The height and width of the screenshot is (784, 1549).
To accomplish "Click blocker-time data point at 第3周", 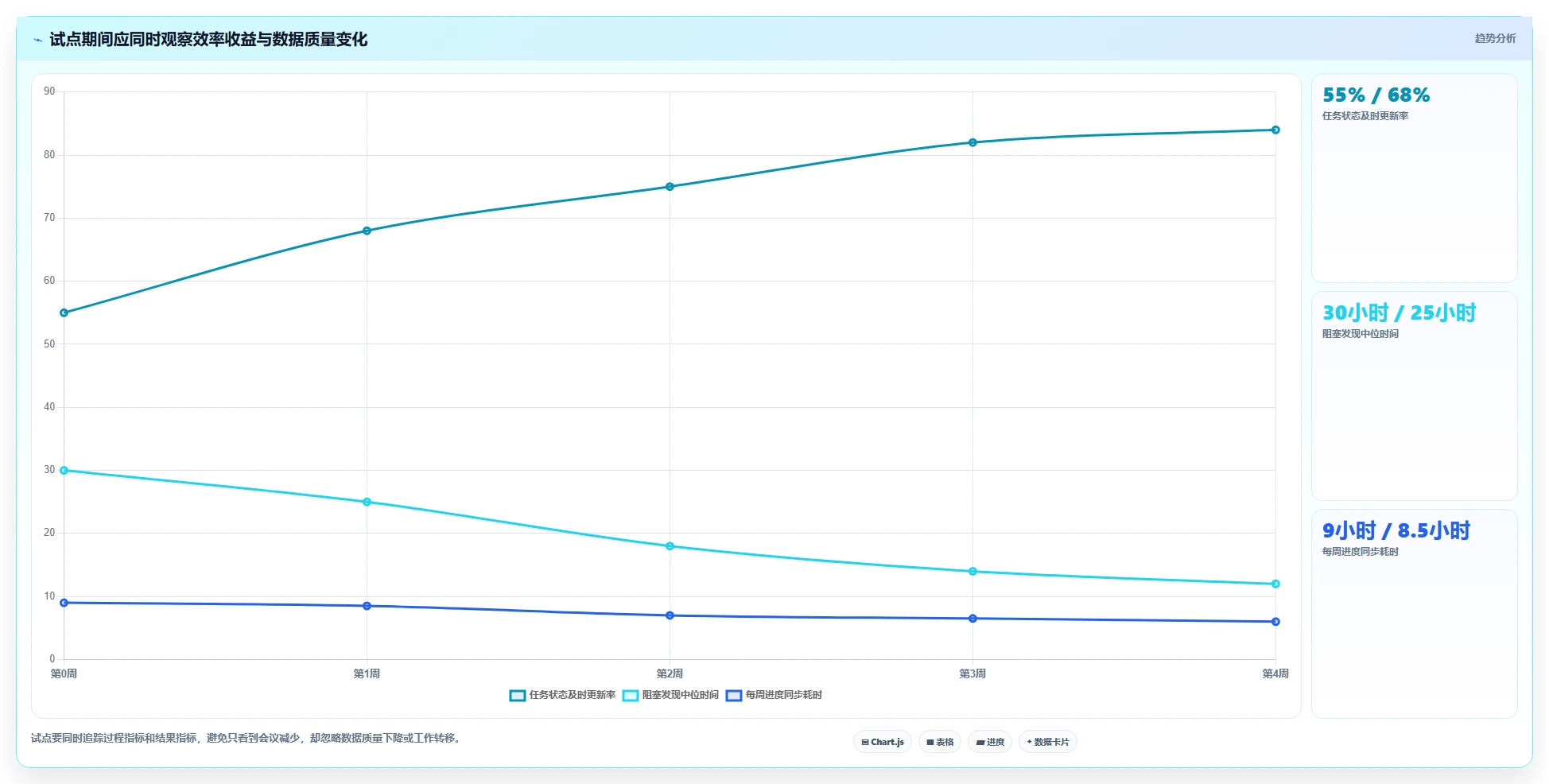I will point(972,572).
